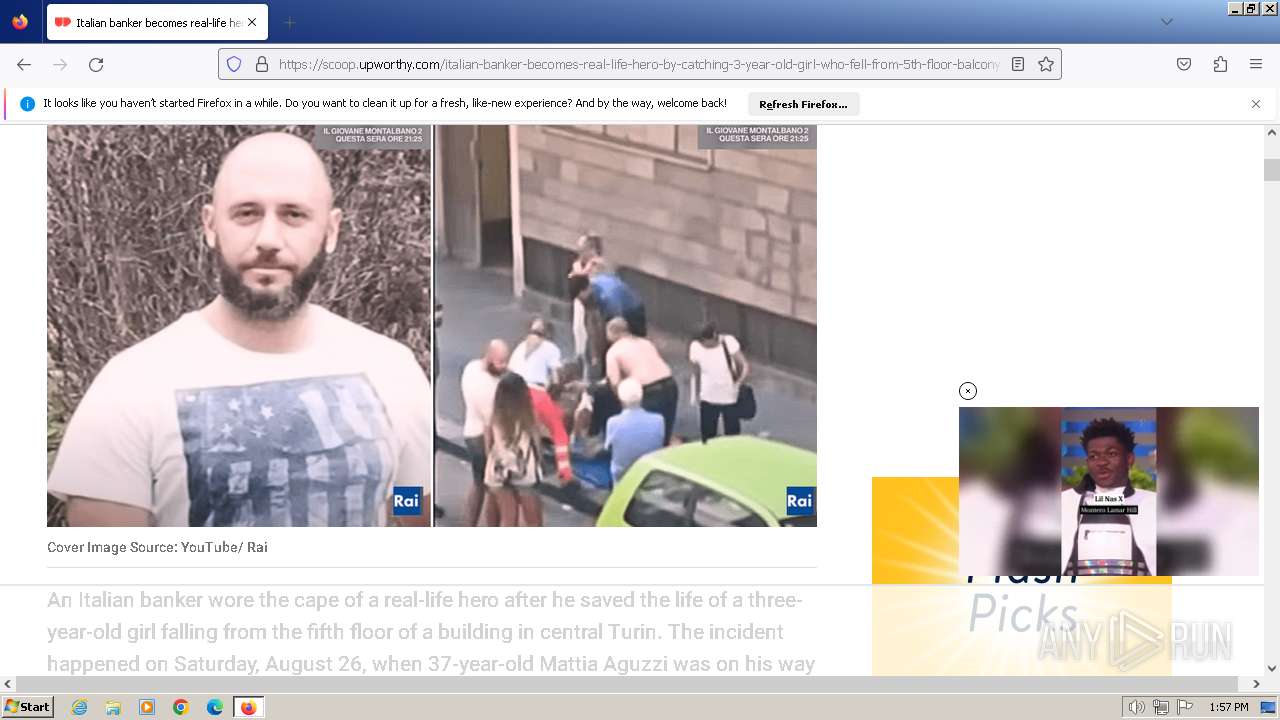
Task: Click the URL address field
Action: click(x=639, y=64)
